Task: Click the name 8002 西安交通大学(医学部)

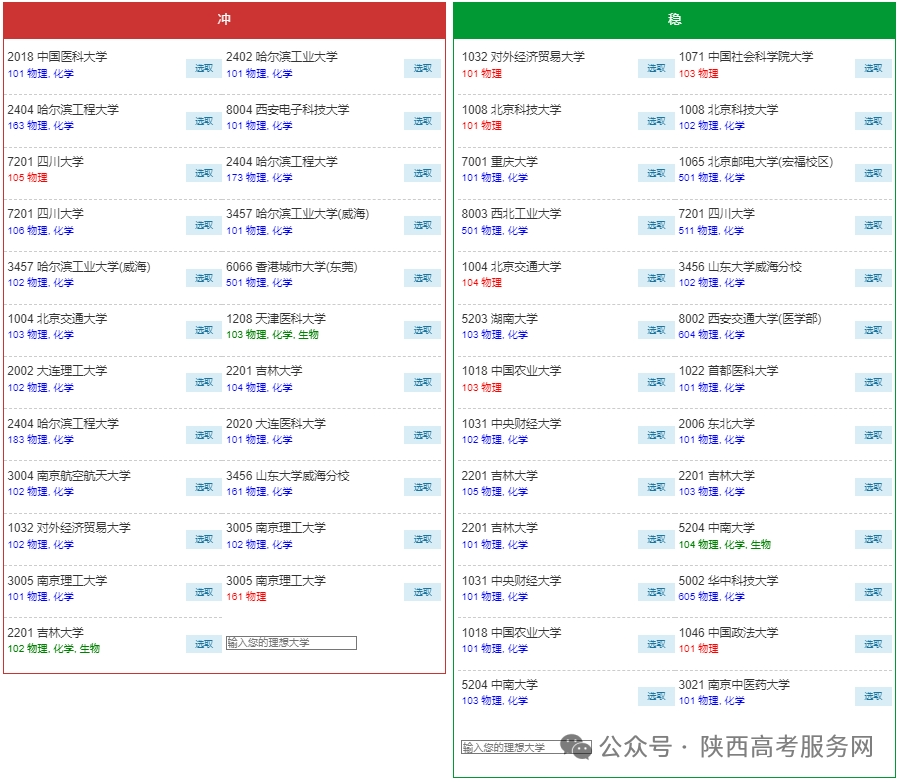Action: point(750,318)
